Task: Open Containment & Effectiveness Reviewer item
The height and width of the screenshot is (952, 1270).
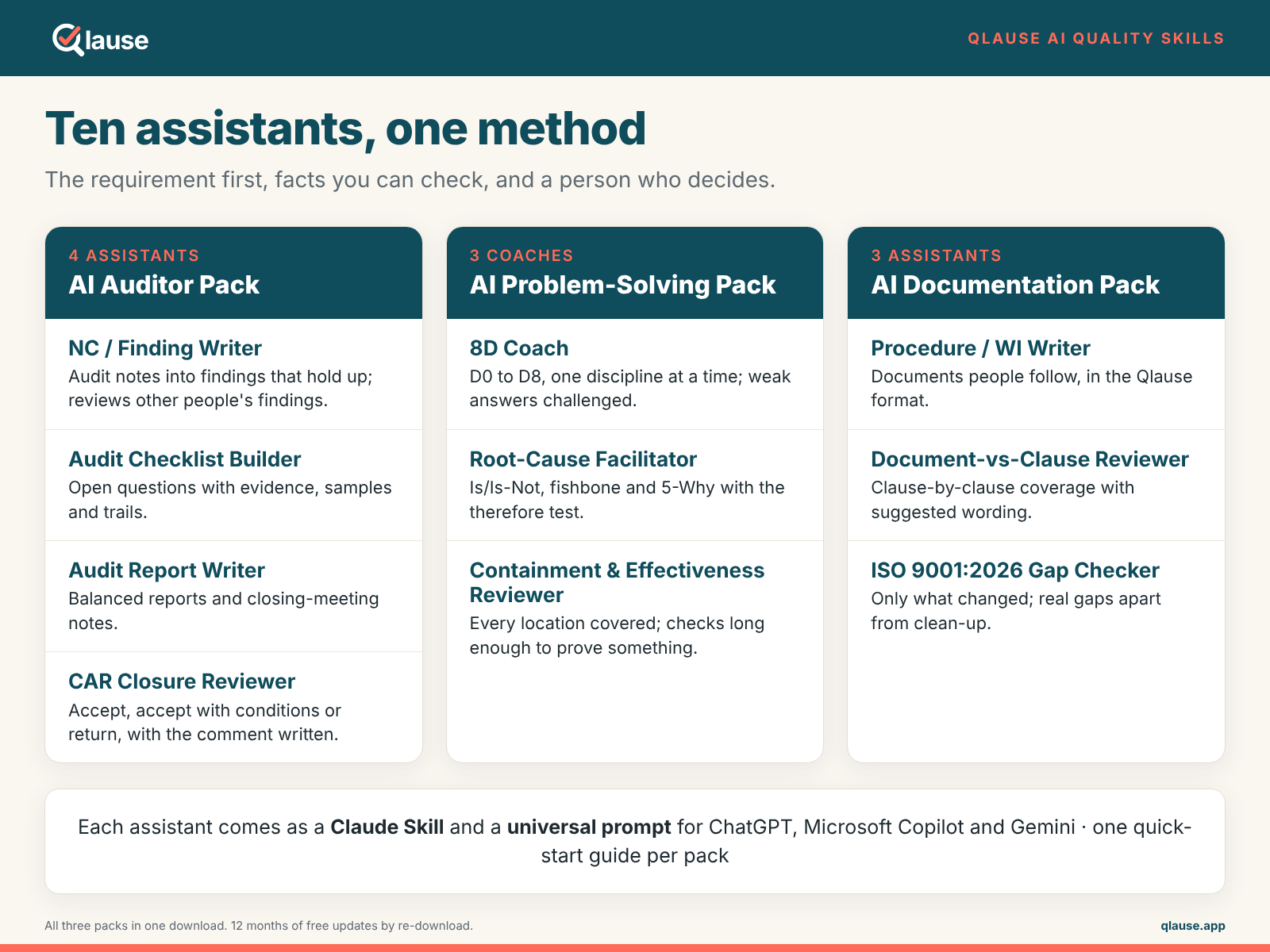Action: click(x=635, y=608)
